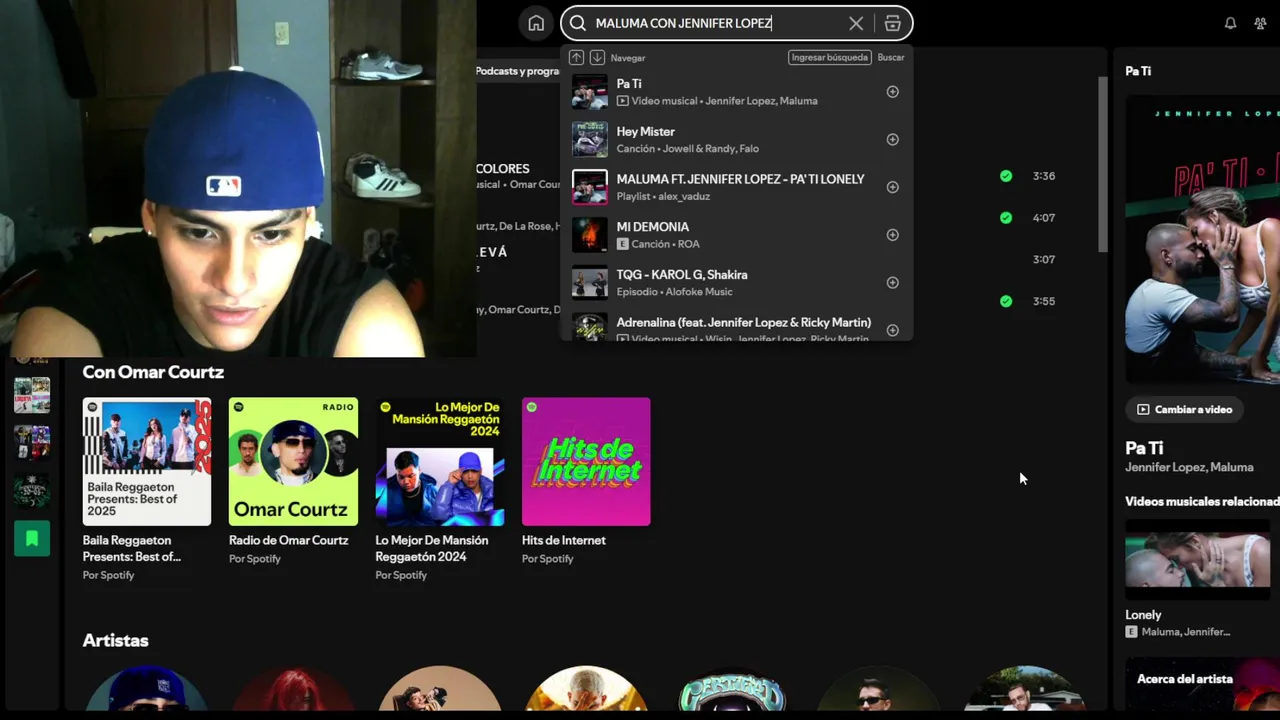This screenshot has height=720, width=1280.
Task: Click Lonely related video title
Action: (1143, 615)
